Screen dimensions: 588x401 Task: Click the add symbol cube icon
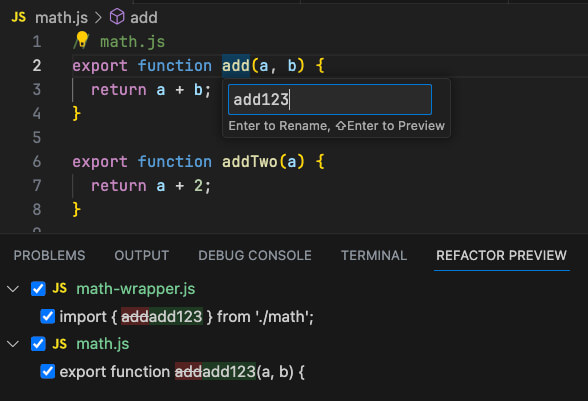(117, 17)
